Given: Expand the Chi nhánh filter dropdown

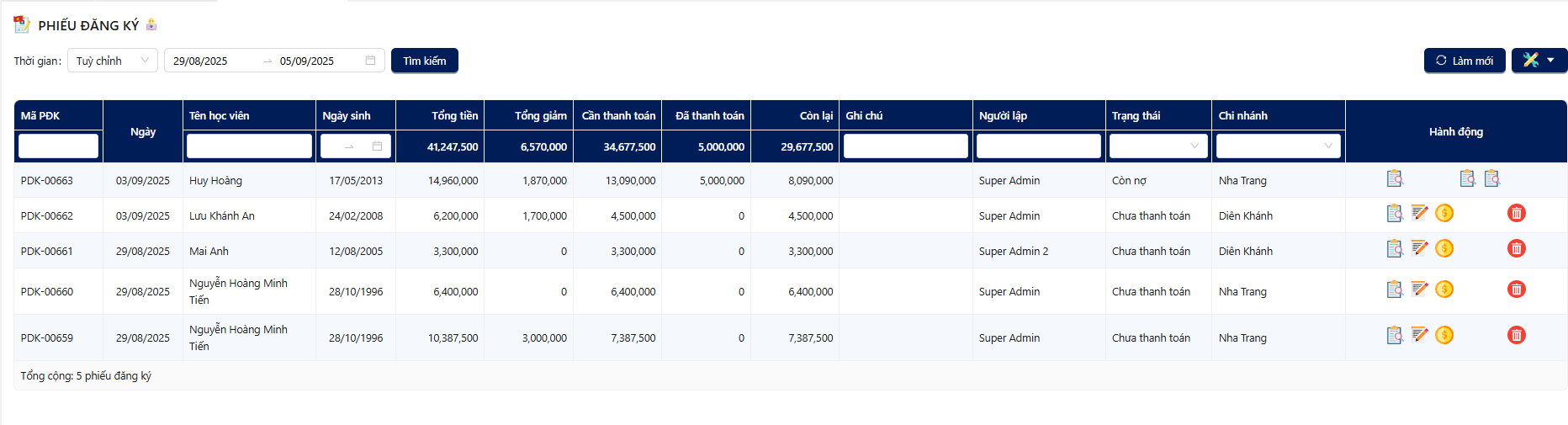Looking at the screenshot, I should (x=1277, y=146).
